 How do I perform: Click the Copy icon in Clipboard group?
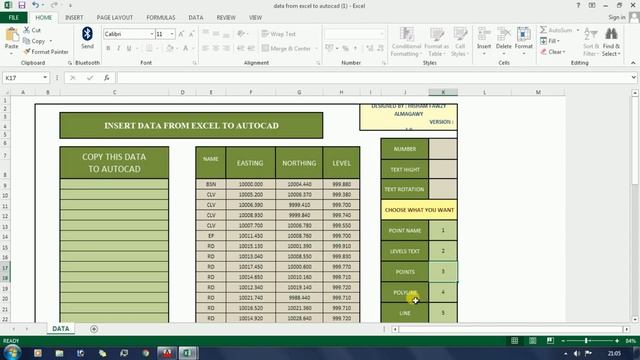pos(27,41)
